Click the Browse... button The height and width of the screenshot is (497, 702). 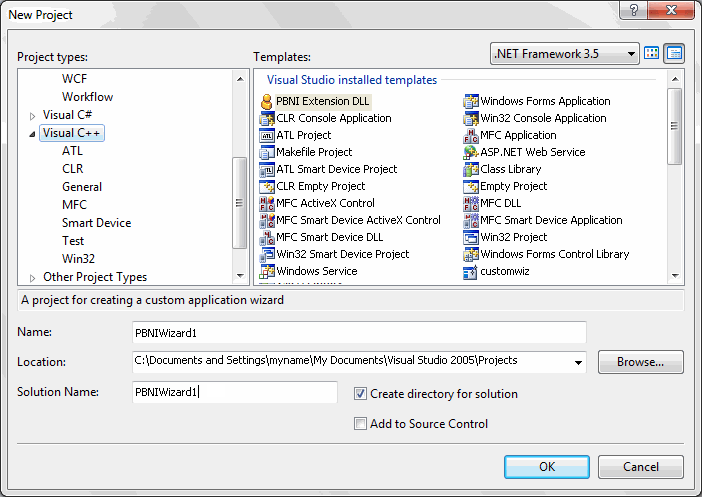click(x=640, y=361)
